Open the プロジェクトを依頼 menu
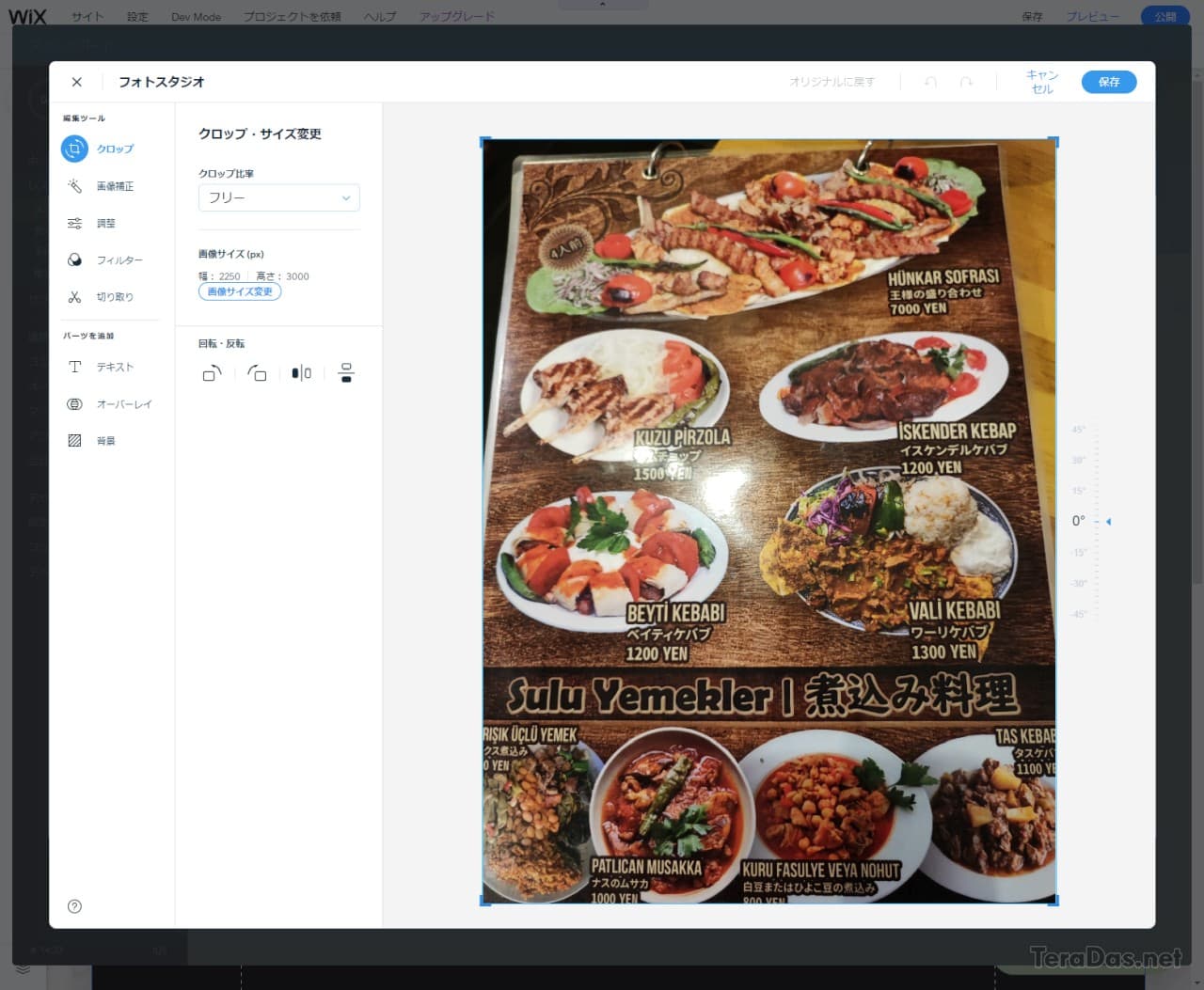The image size is (1204, 990). (292, 16)
